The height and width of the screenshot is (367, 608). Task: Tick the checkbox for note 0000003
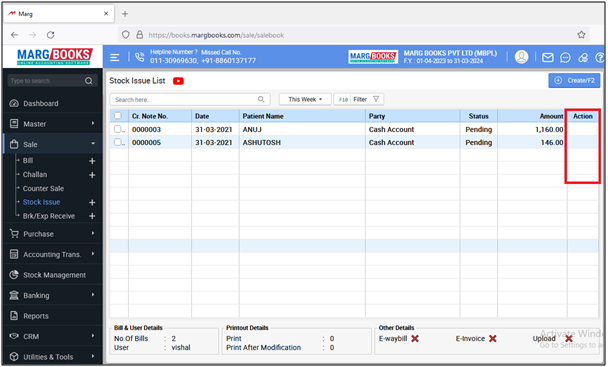(118, 129)
